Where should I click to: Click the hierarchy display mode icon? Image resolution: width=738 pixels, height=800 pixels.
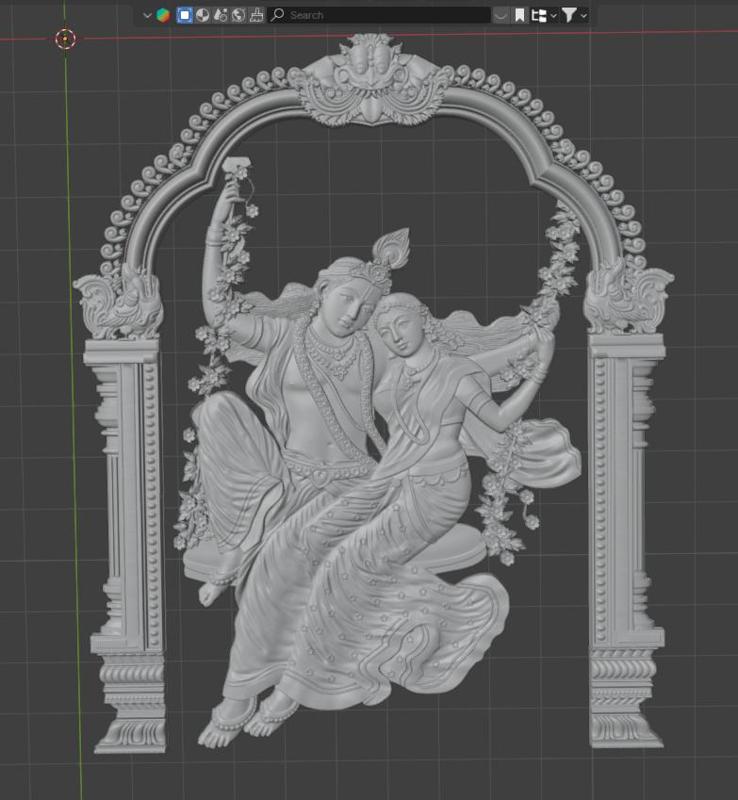coord(538,16)
